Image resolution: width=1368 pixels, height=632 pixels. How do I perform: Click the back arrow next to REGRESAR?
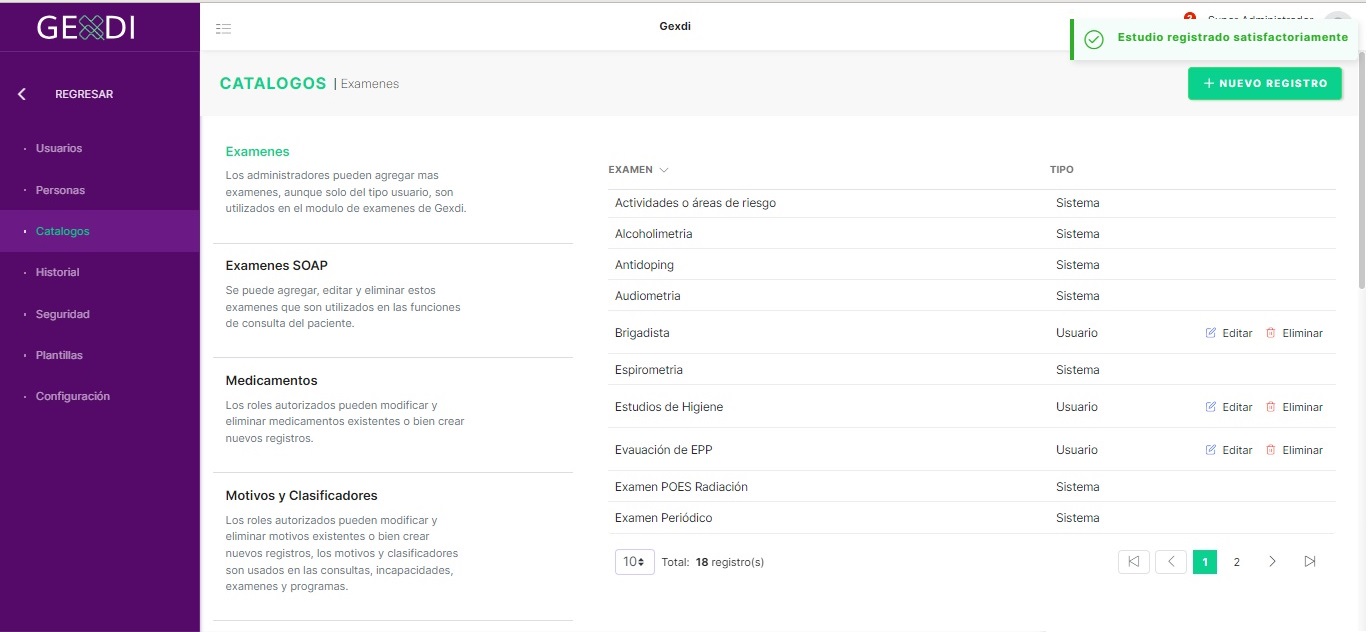pos(22,94)
